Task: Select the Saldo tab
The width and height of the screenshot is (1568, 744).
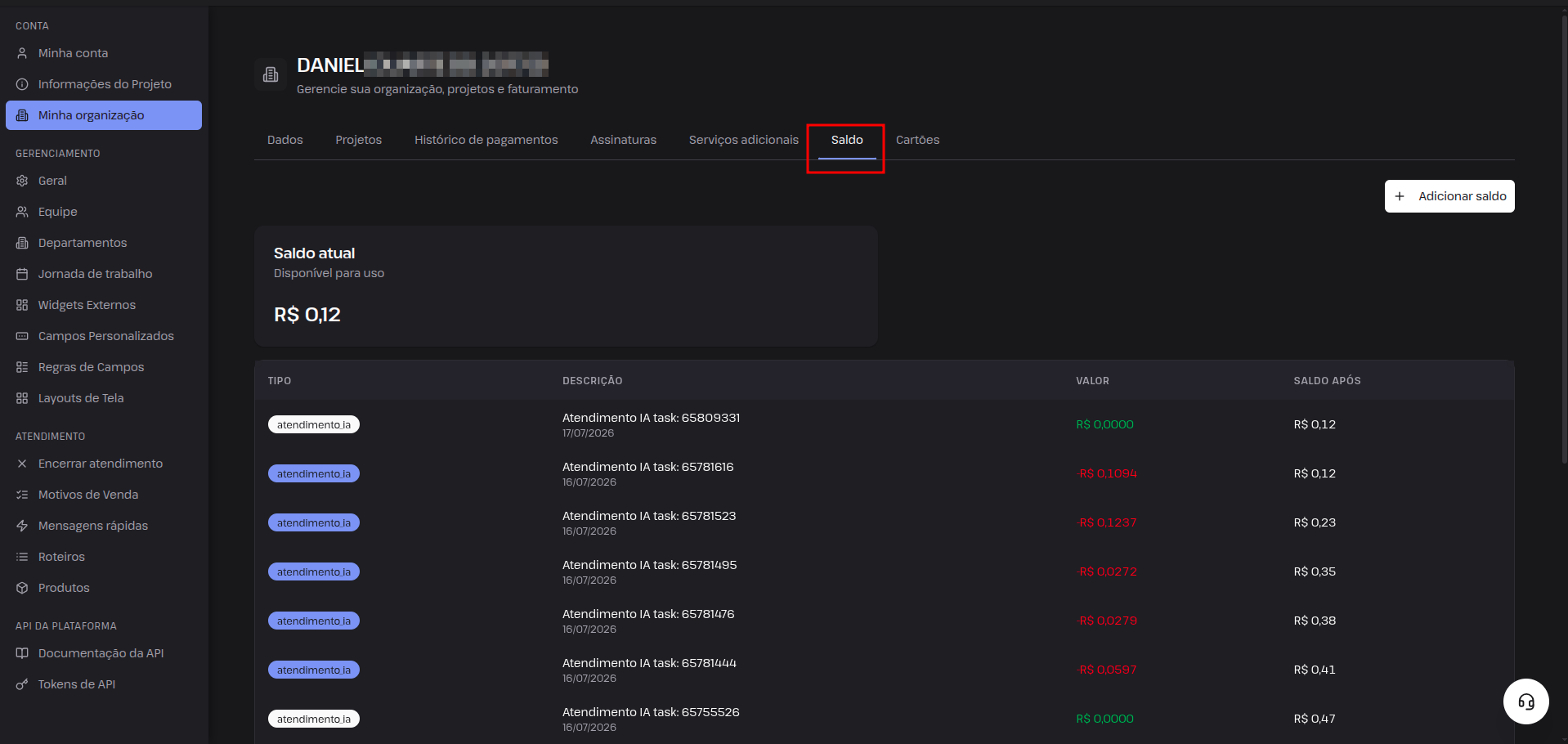Action: 847,140
